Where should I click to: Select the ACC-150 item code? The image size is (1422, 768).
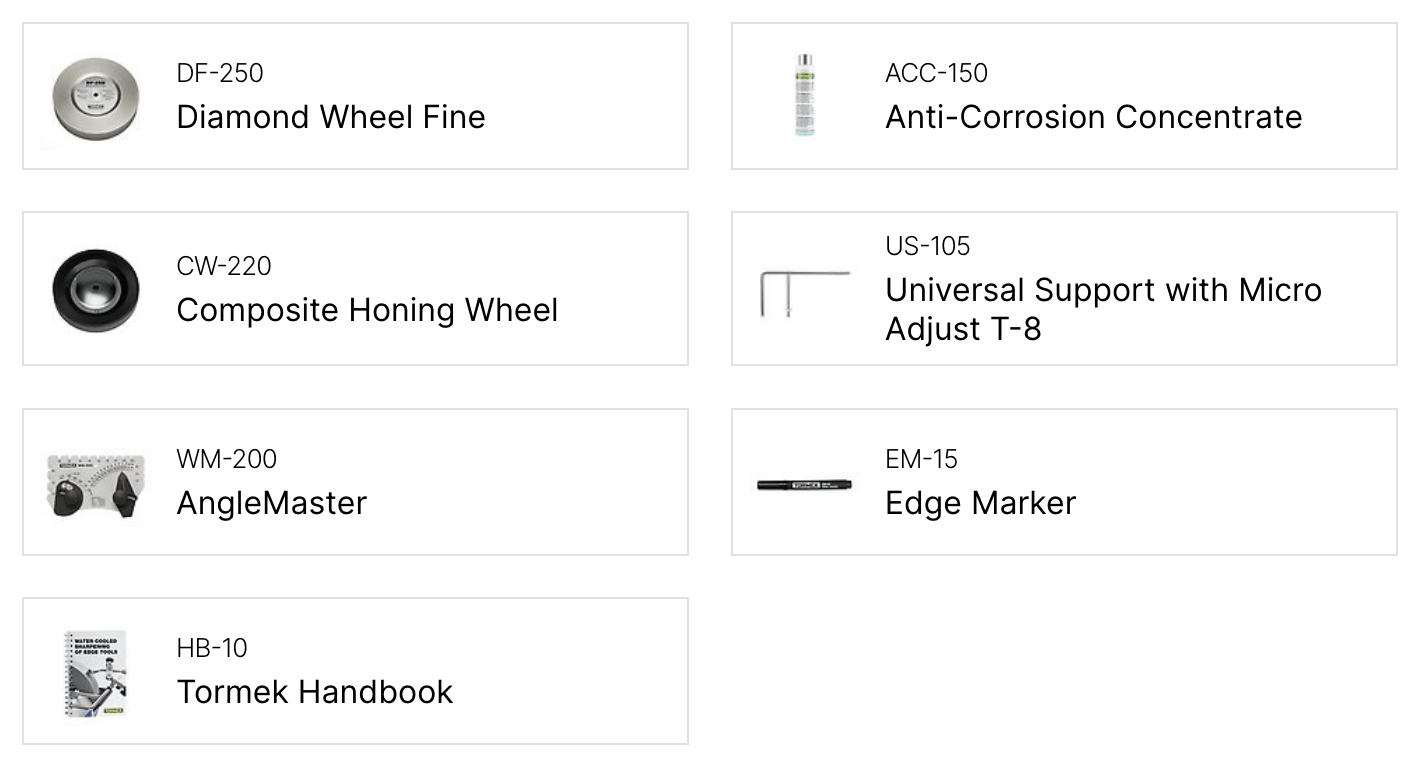point(936,73)
